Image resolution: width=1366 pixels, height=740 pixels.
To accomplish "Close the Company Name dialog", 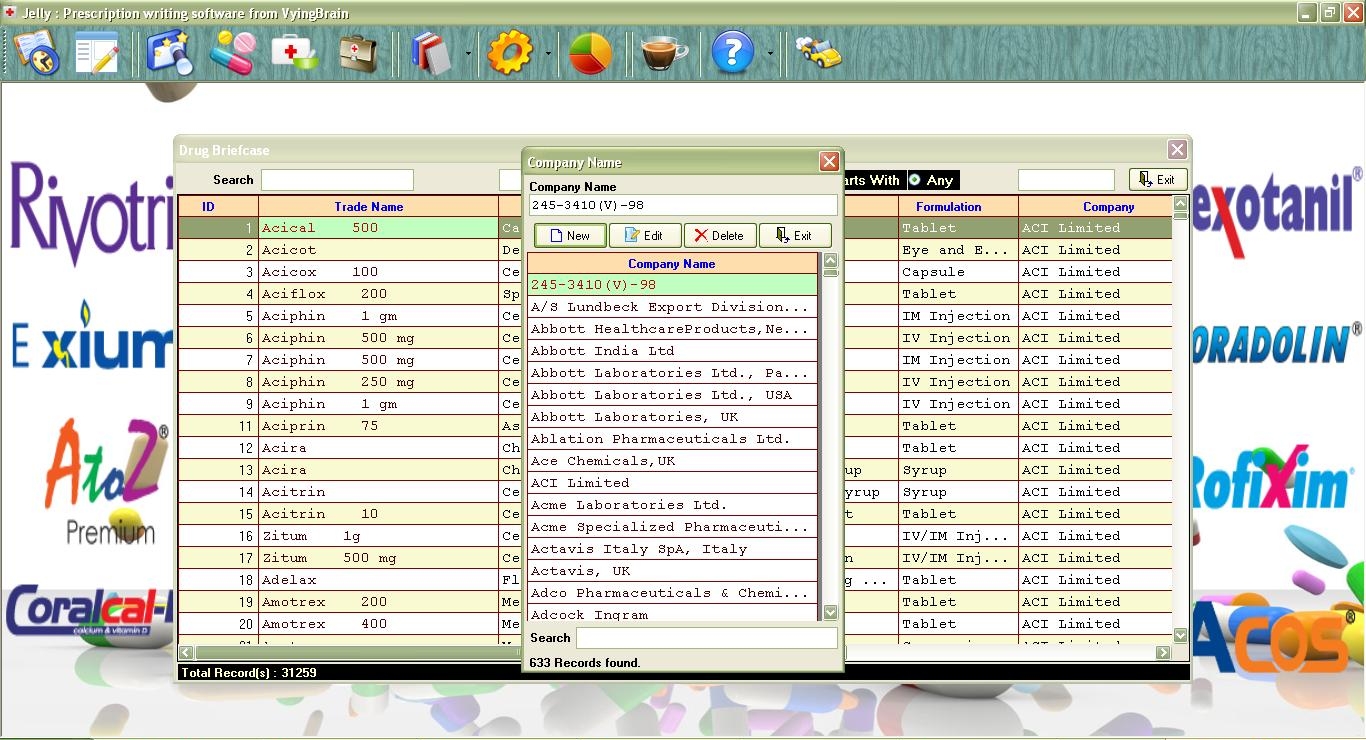I will (x=829, y=161).
